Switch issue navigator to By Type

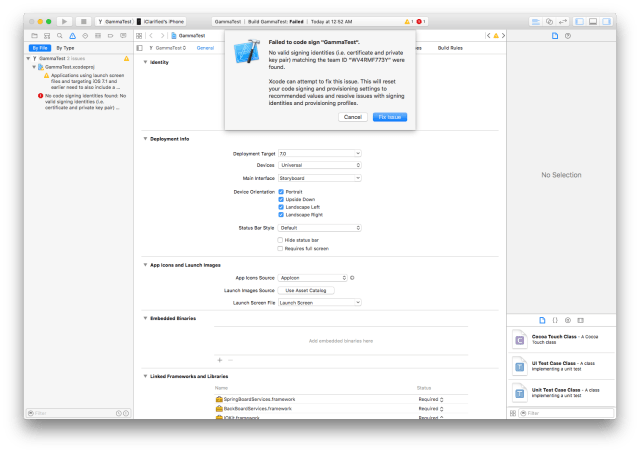[x=65, y=48]
